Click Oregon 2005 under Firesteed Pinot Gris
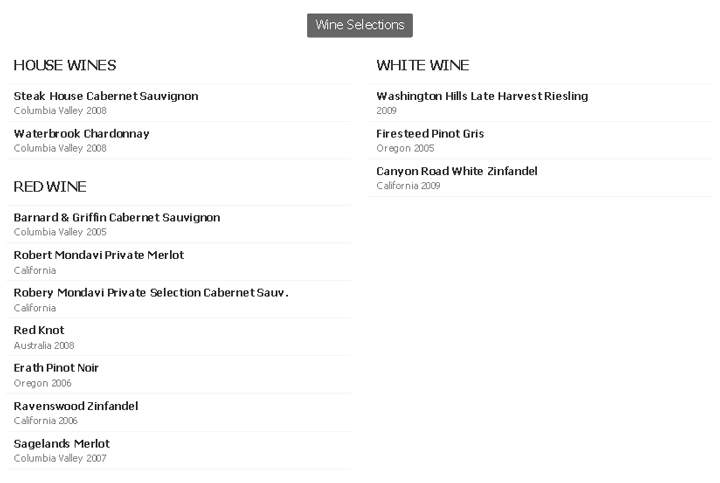This screenshot has width=720, height=483. point(405,148)
